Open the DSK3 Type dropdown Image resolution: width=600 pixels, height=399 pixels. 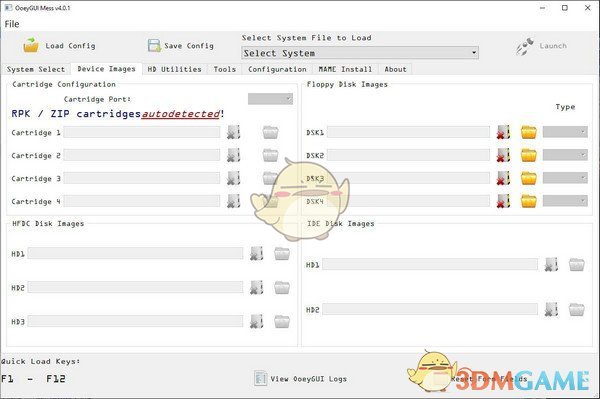[x=565, y=178]
